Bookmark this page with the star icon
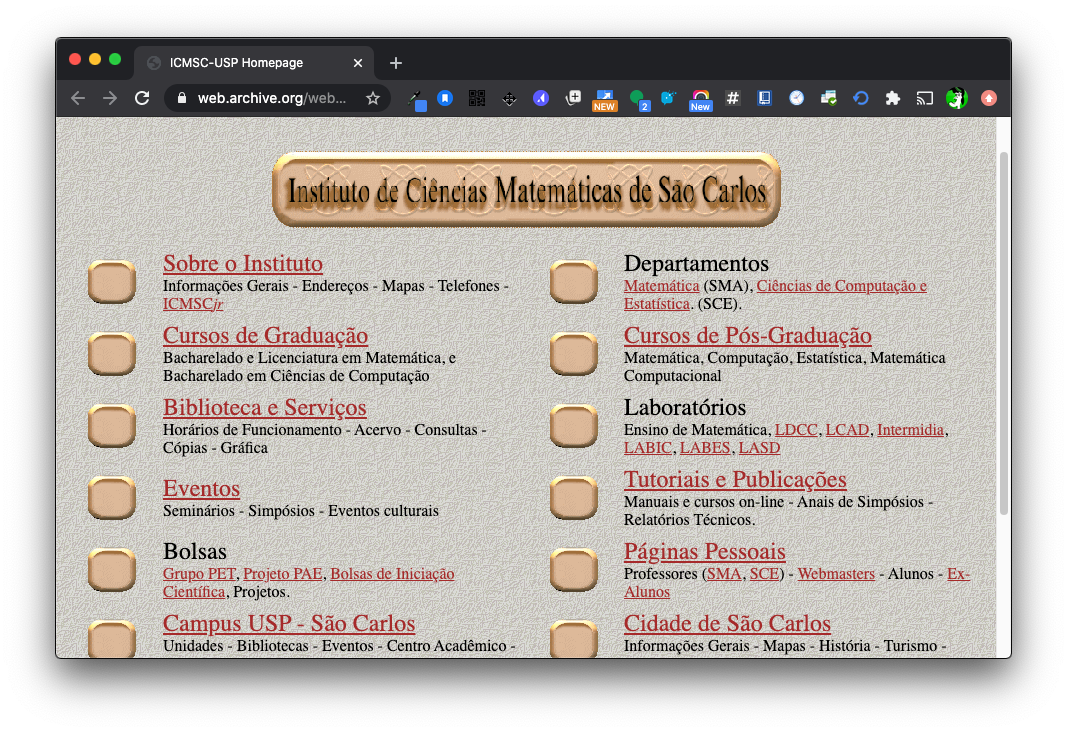The width and height of the screenshot is (1067, 732). 372,98
